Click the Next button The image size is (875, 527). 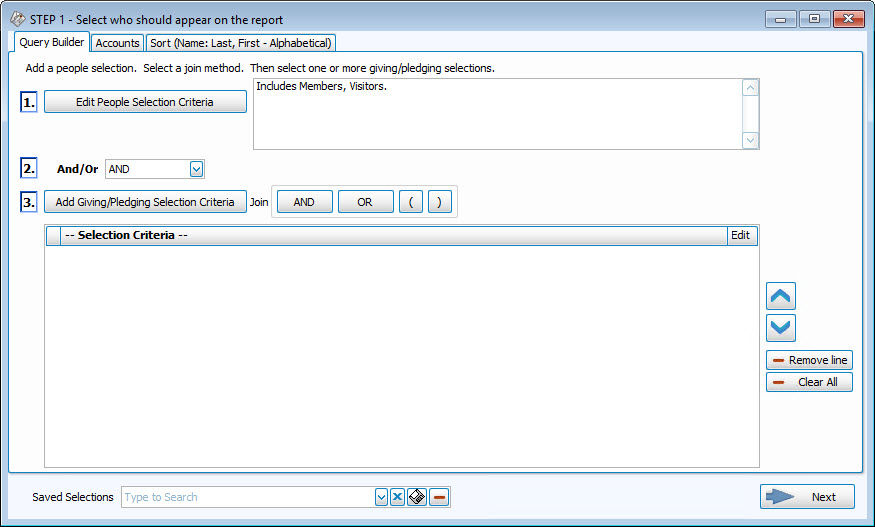coord(807,497)
